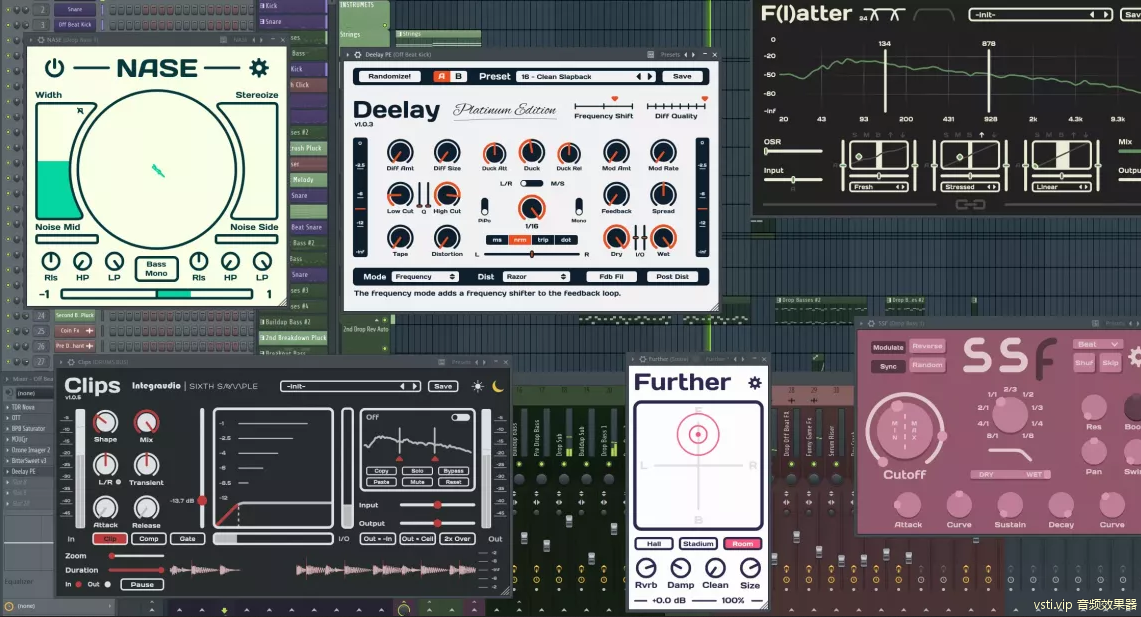Select Deelay A state
Viewport: 1141px width, 617px height.
[442, 76]
